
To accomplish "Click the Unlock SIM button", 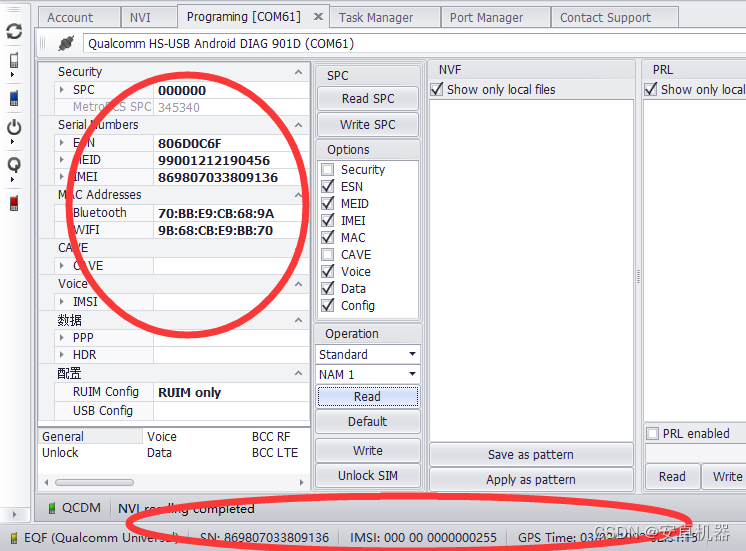I will point(368,475).
